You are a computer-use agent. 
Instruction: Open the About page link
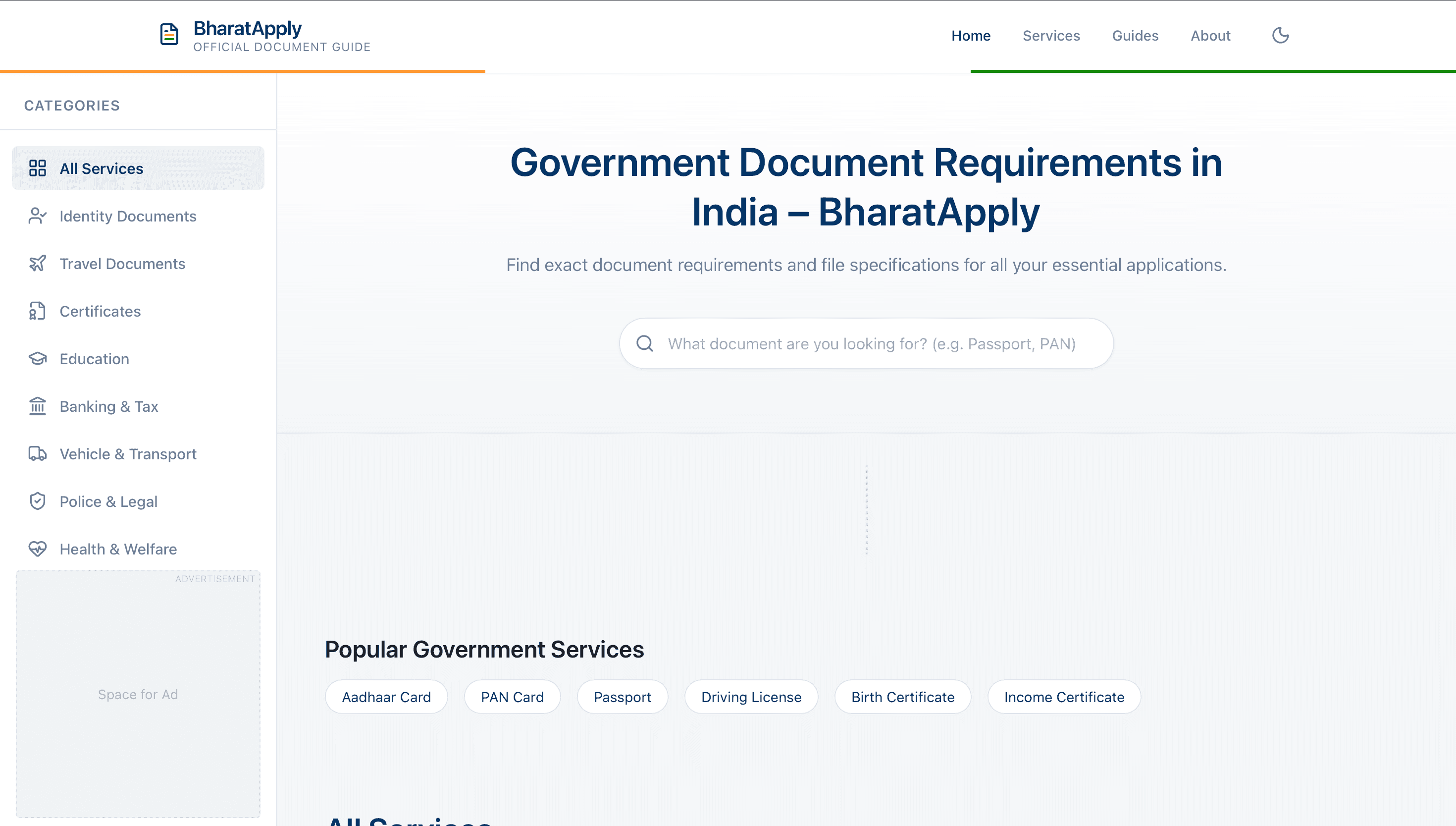1210,36
